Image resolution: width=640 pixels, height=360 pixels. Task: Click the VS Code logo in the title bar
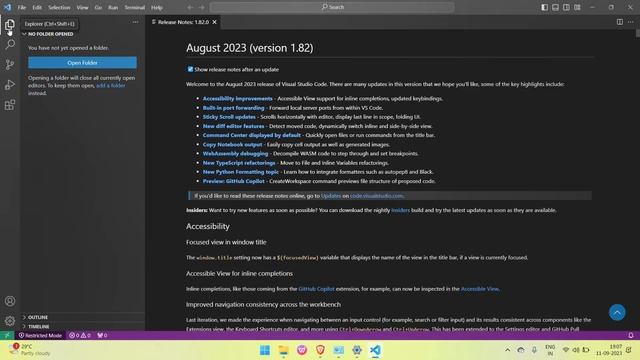click(7, 7)
